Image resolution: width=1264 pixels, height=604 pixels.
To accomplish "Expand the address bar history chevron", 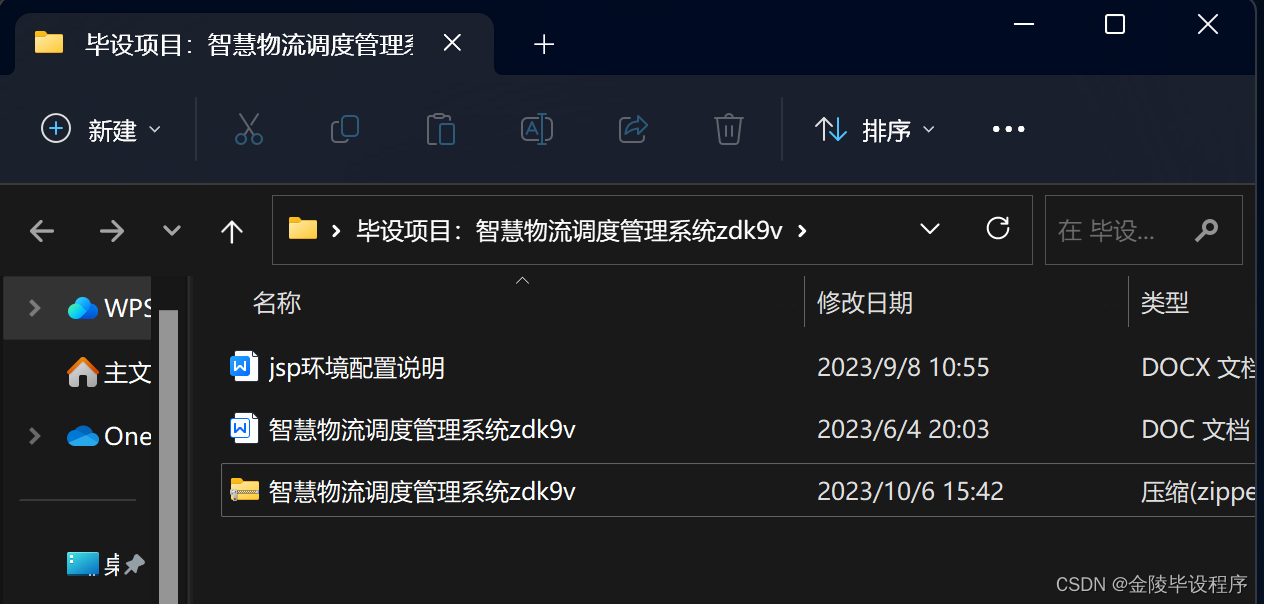I will [930, 229].
